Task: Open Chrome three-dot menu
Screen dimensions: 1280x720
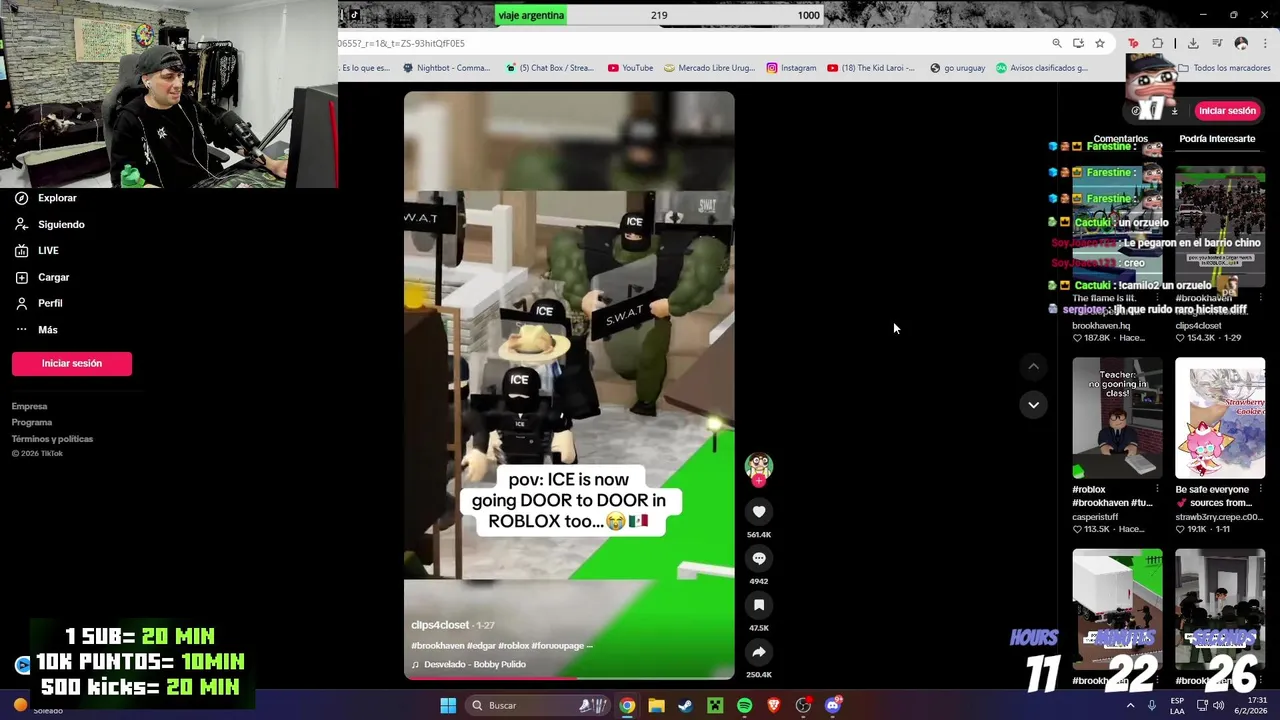Action: tap(1265, 43)
